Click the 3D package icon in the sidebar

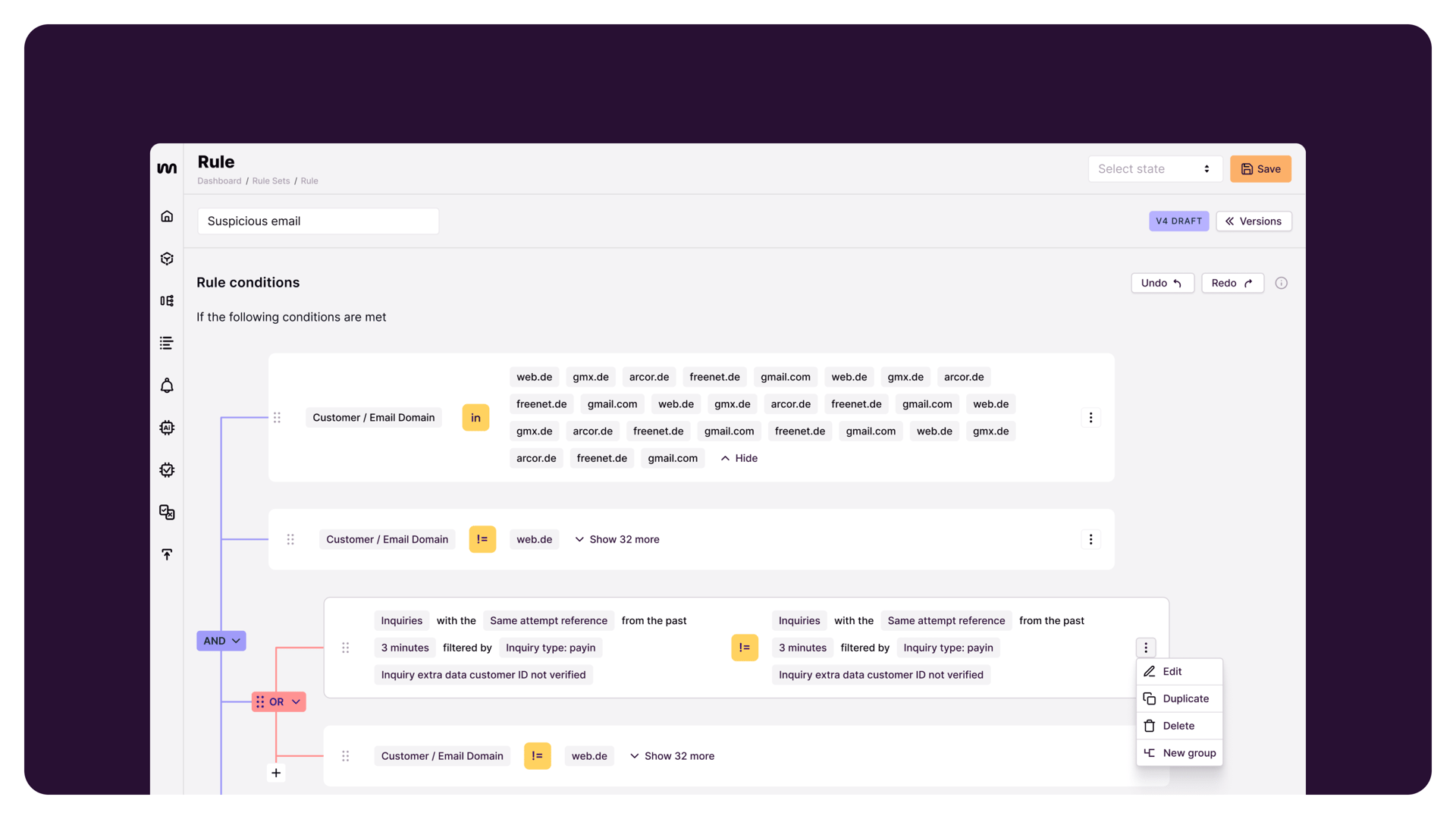(x=167, y=258)
